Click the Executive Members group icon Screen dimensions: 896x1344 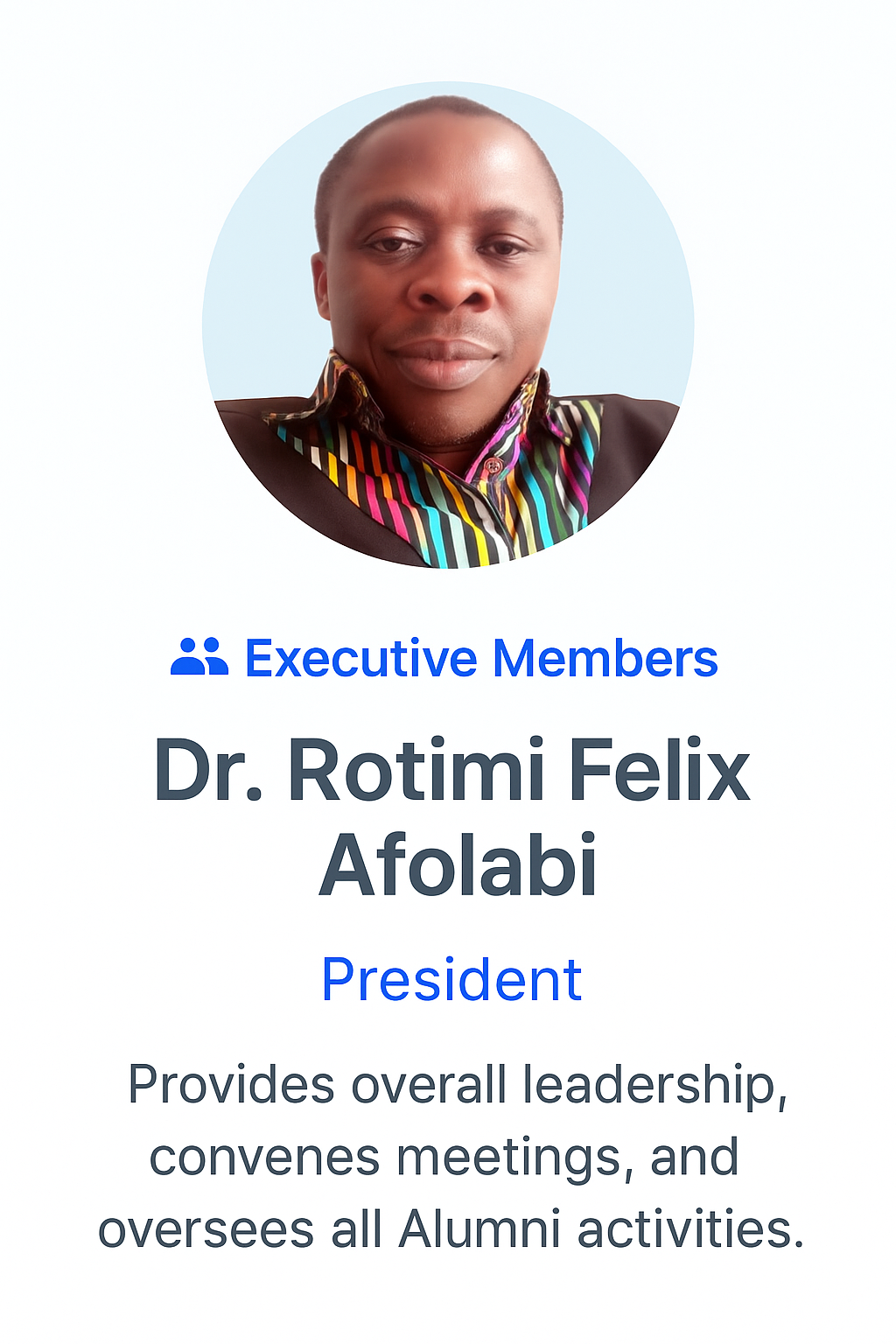[199, 657]
